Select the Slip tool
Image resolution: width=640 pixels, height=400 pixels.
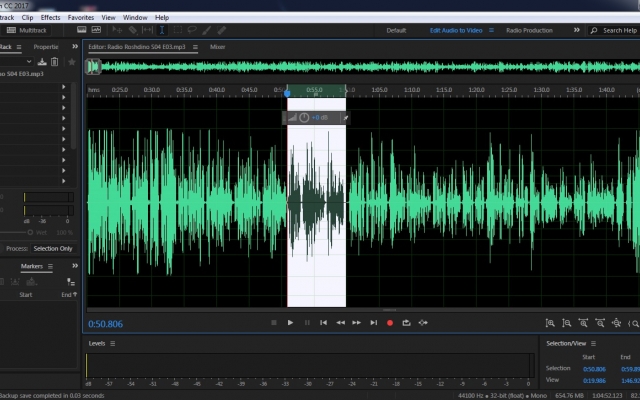pos(147,30)
